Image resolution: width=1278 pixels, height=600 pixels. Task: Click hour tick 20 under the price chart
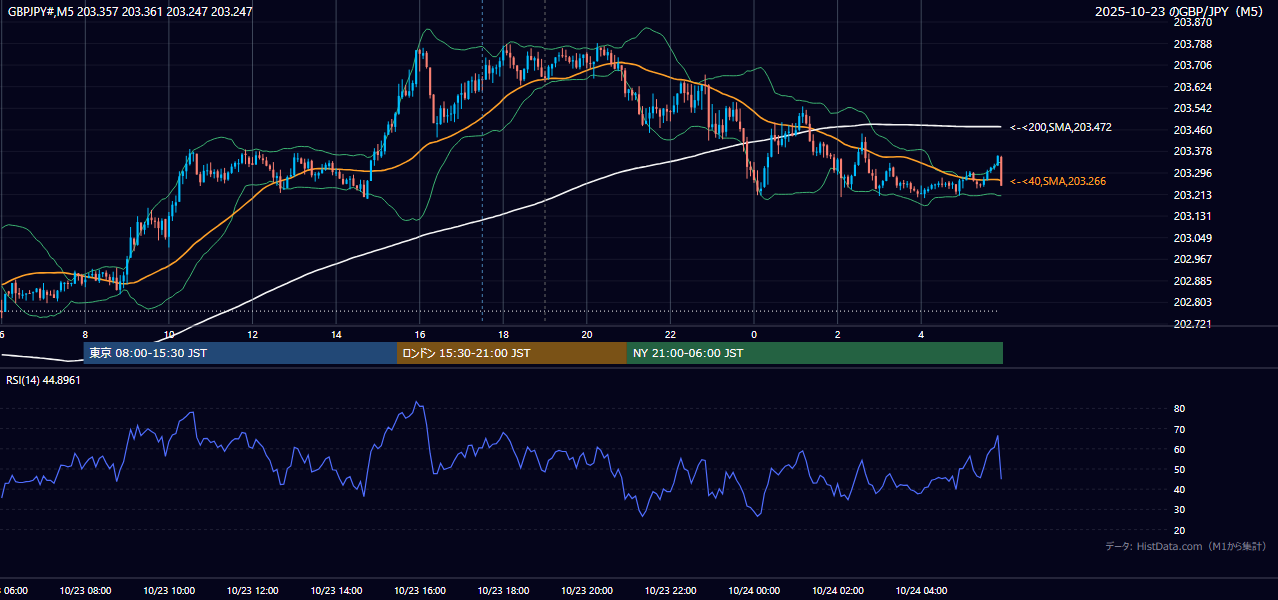click(x=587, y=334)
